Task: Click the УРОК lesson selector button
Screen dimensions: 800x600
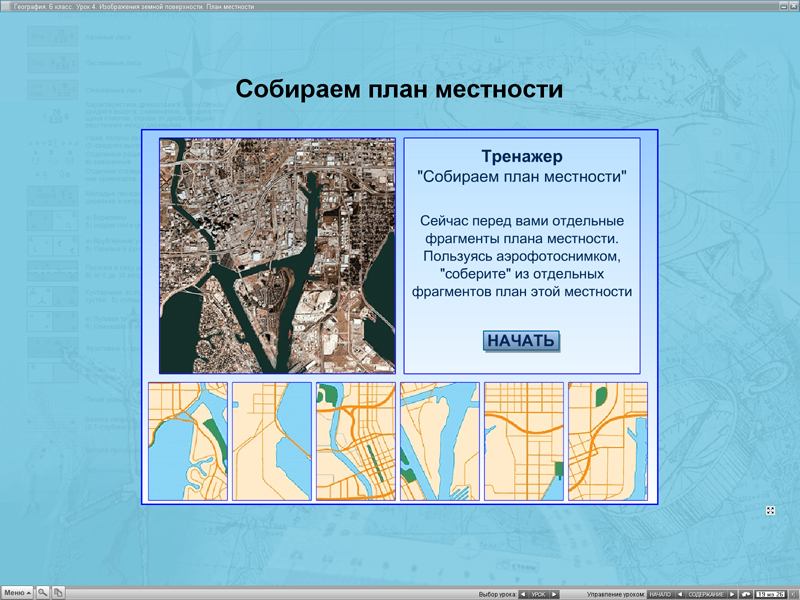Action: click(x=539, y=594)
